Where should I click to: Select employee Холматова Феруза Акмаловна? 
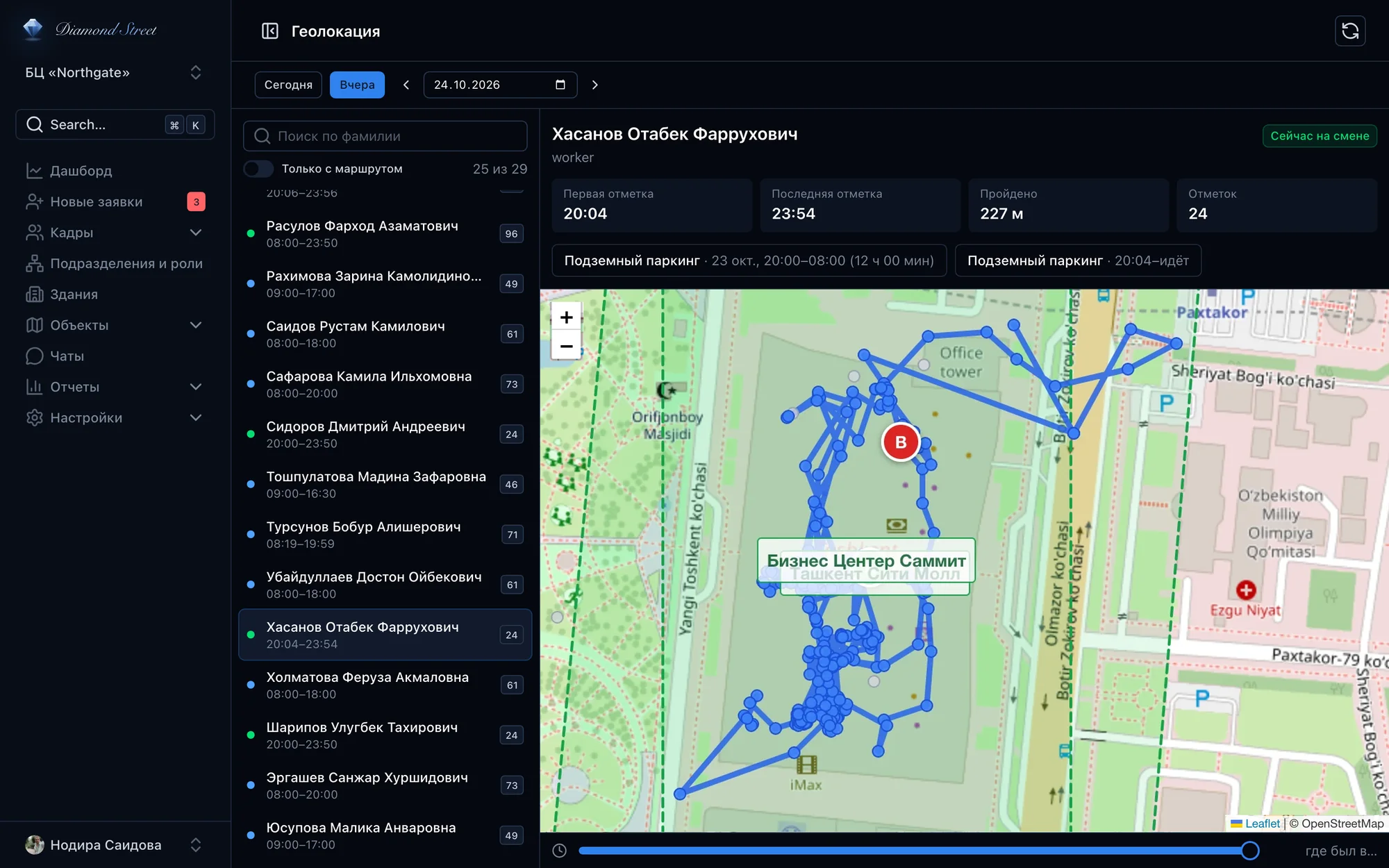click(385, 685)
